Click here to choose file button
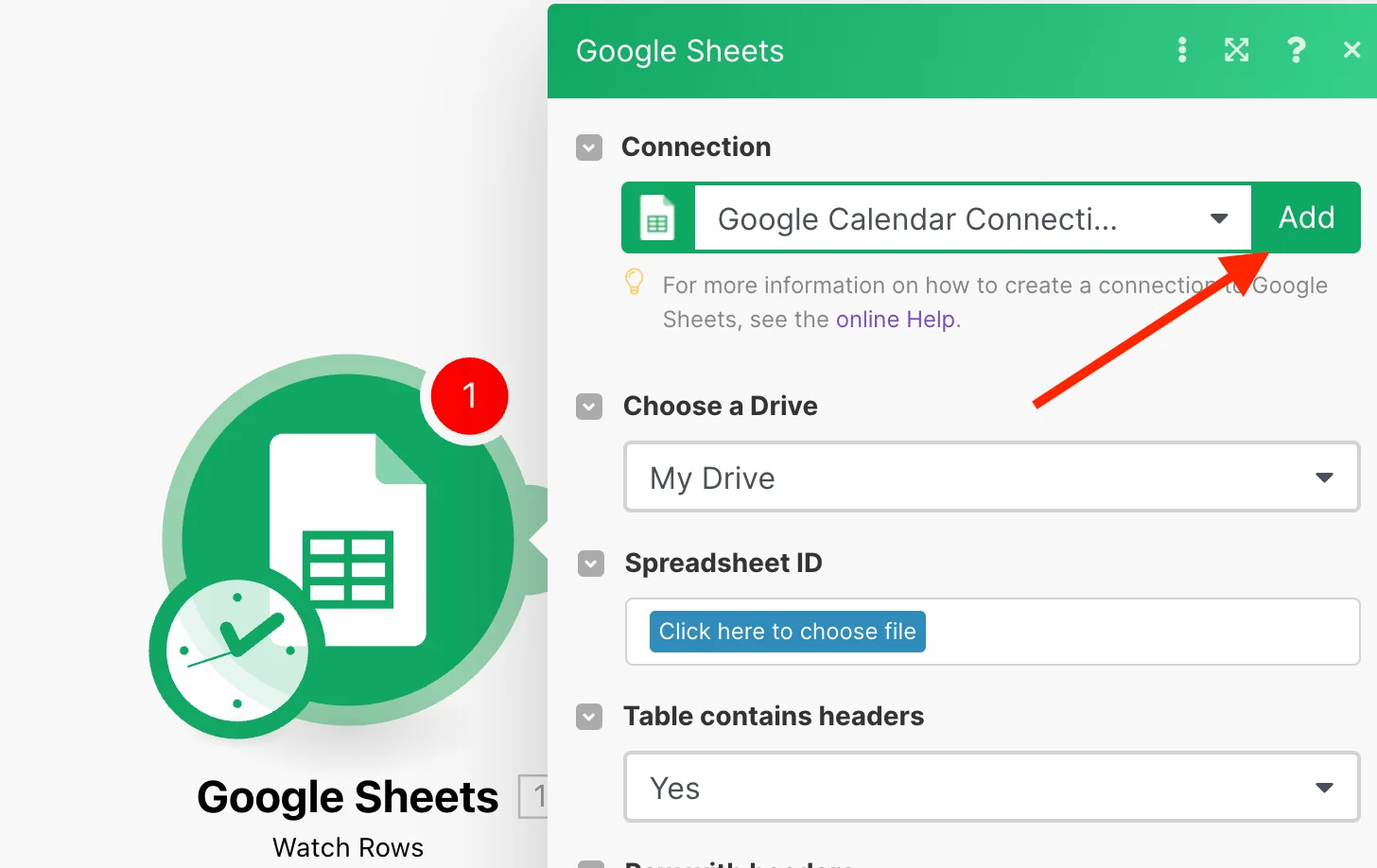 (787, 632)
